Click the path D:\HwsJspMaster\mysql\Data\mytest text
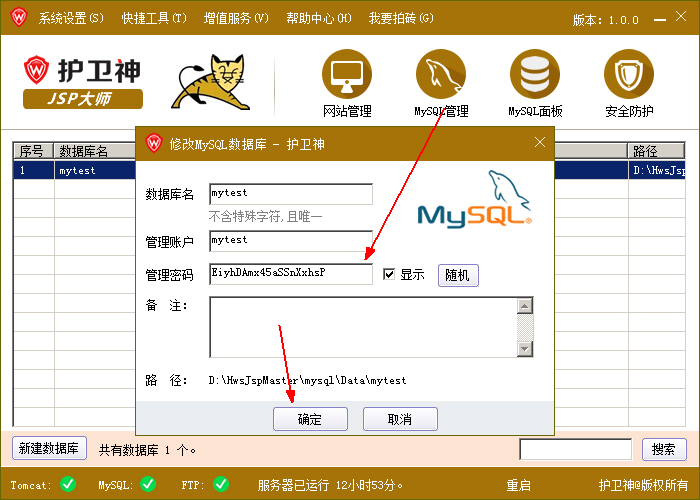This screenshot has width=700, height=500. pyautogui.click(x=308, y=381)
